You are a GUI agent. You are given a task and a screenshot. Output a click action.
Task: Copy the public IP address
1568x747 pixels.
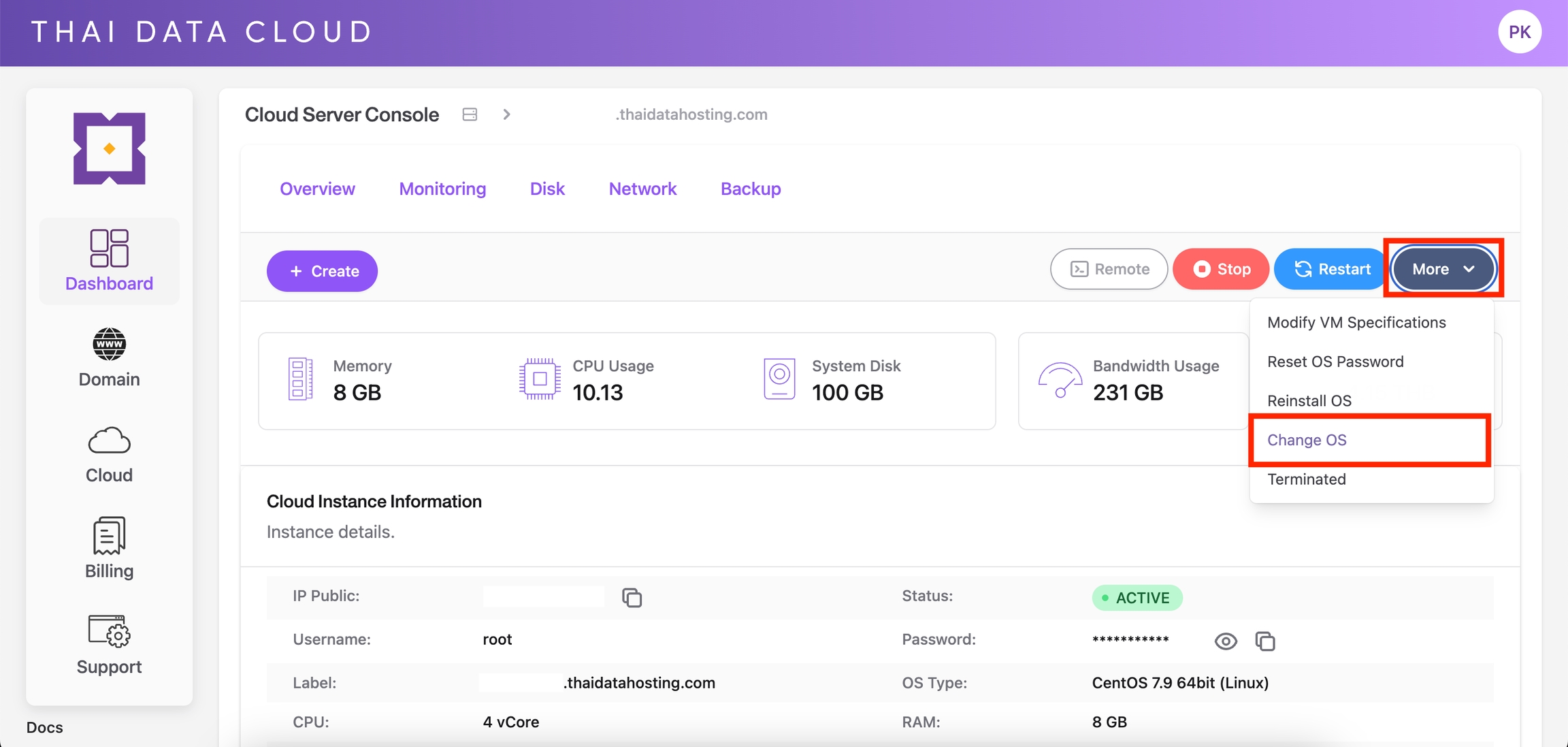pos(632,598)
